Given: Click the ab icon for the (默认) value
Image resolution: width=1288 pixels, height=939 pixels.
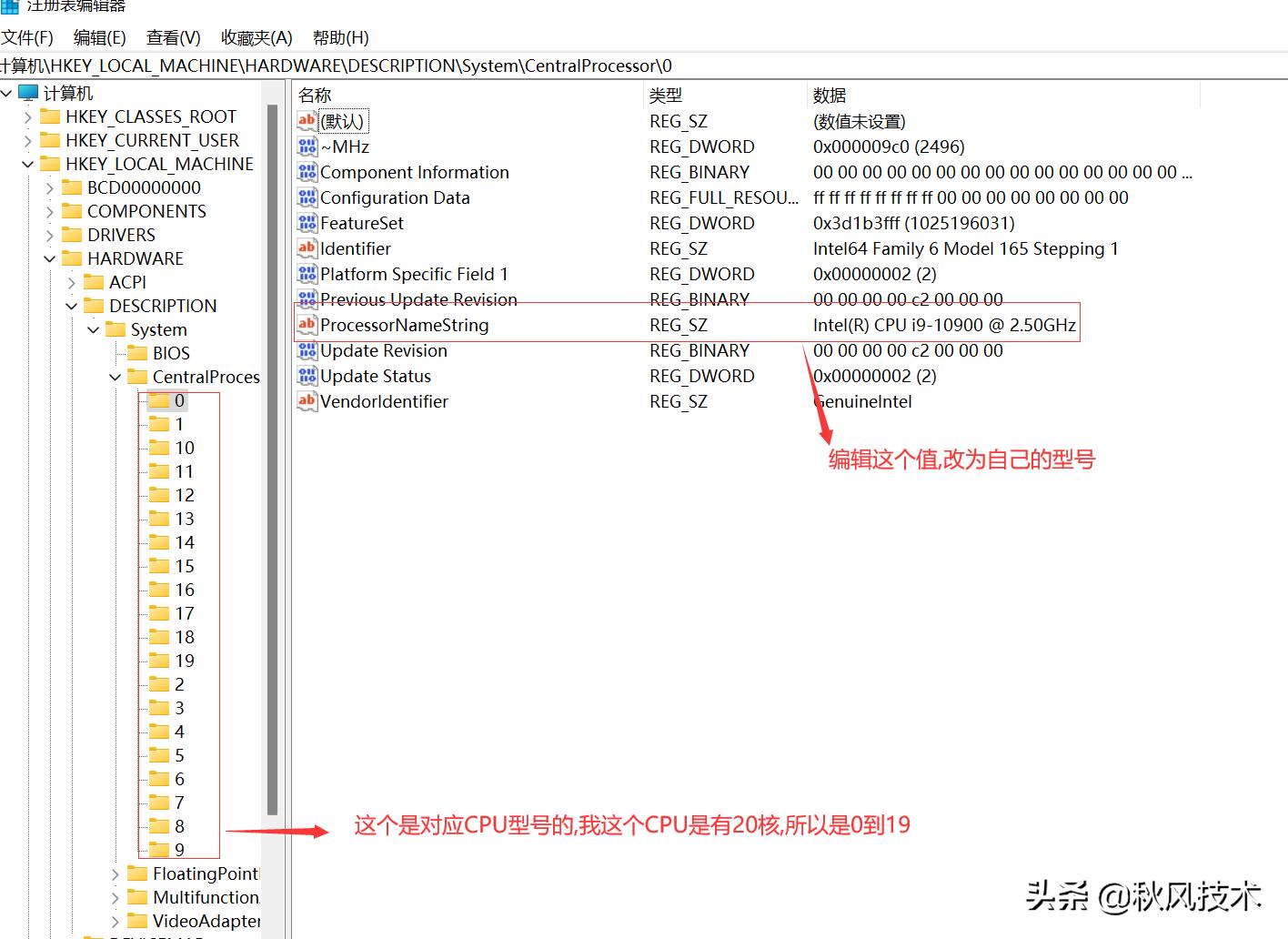Looking at the screenshot, I should tap(307, 120).
